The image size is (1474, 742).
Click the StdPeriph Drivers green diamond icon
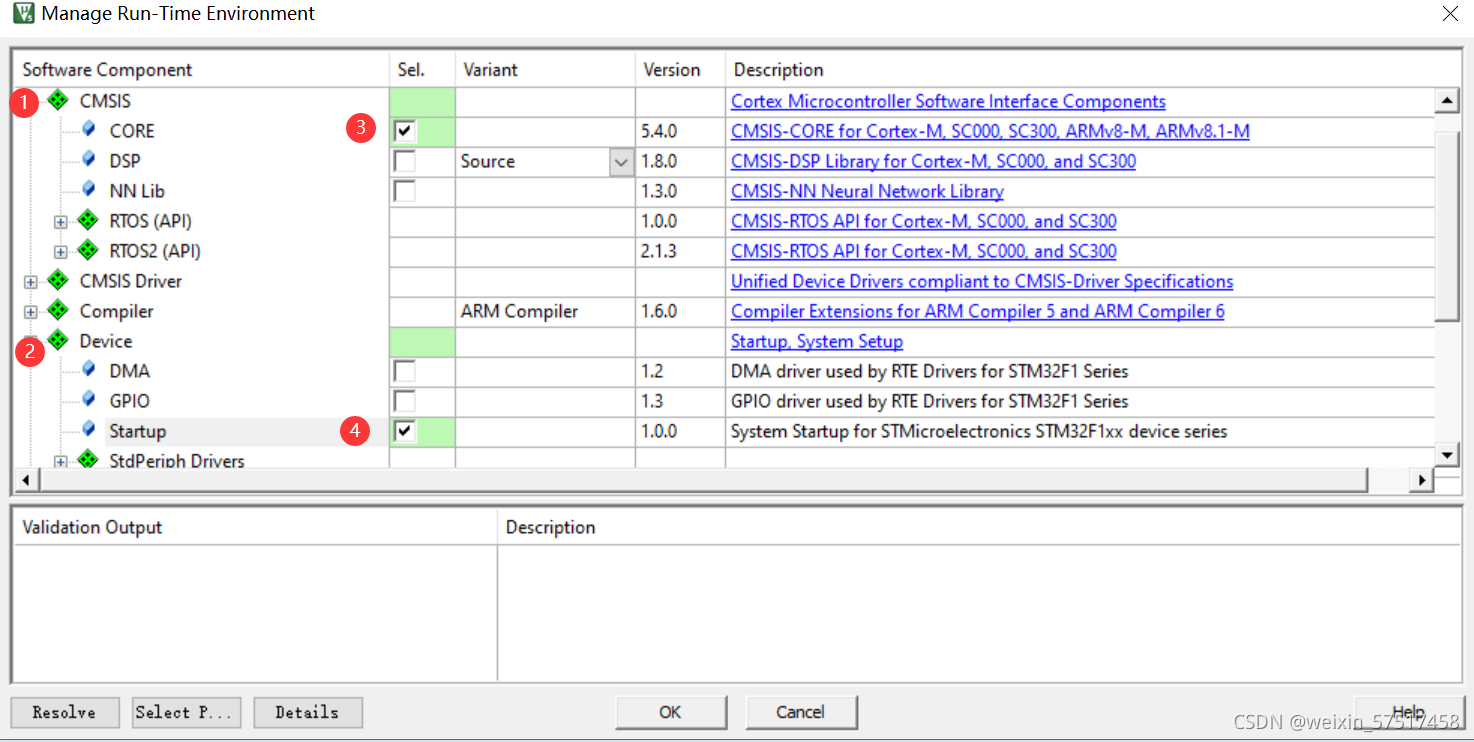(88, 460)
